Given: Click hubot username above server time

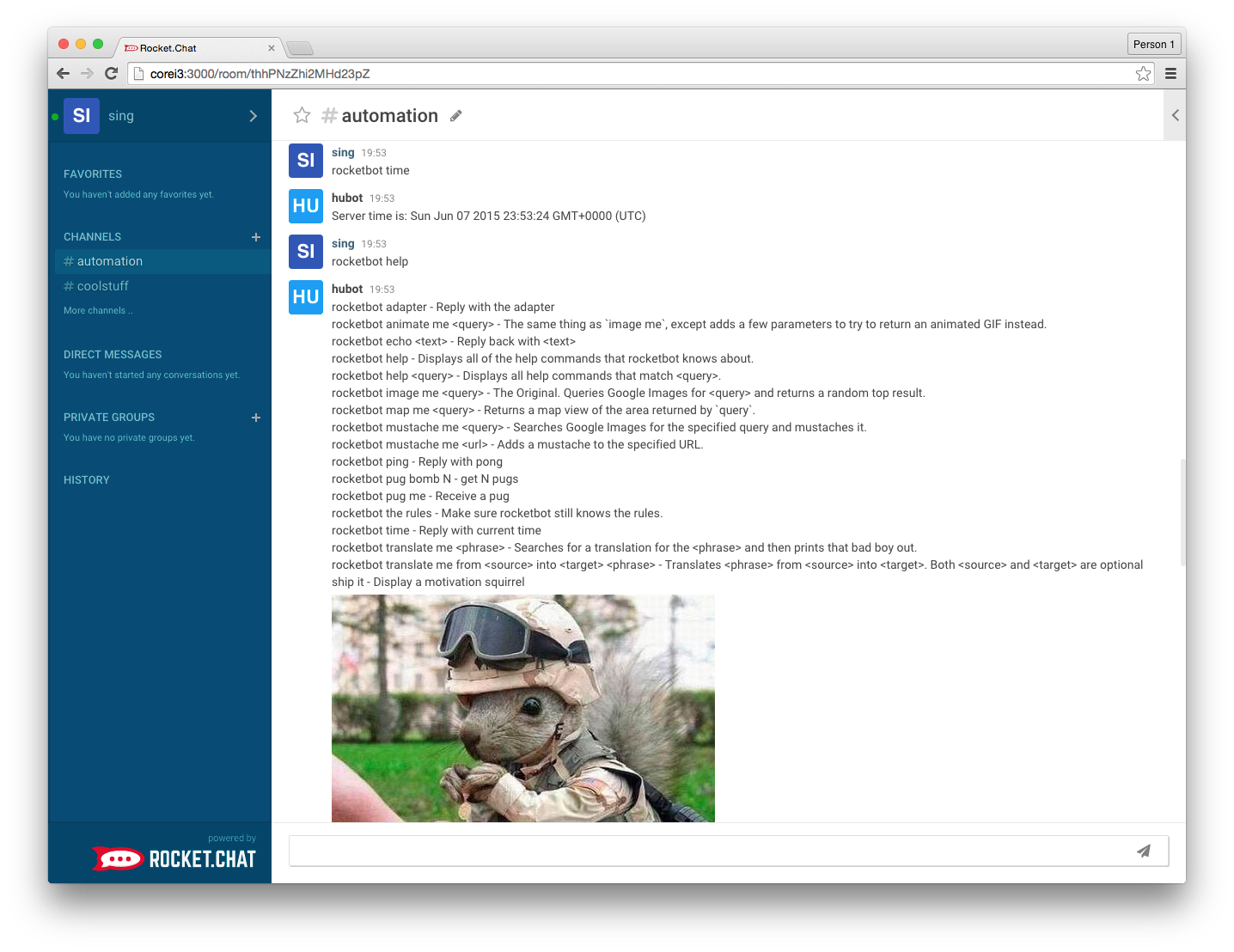Looking at the screenshot, I should click(347, 198).
